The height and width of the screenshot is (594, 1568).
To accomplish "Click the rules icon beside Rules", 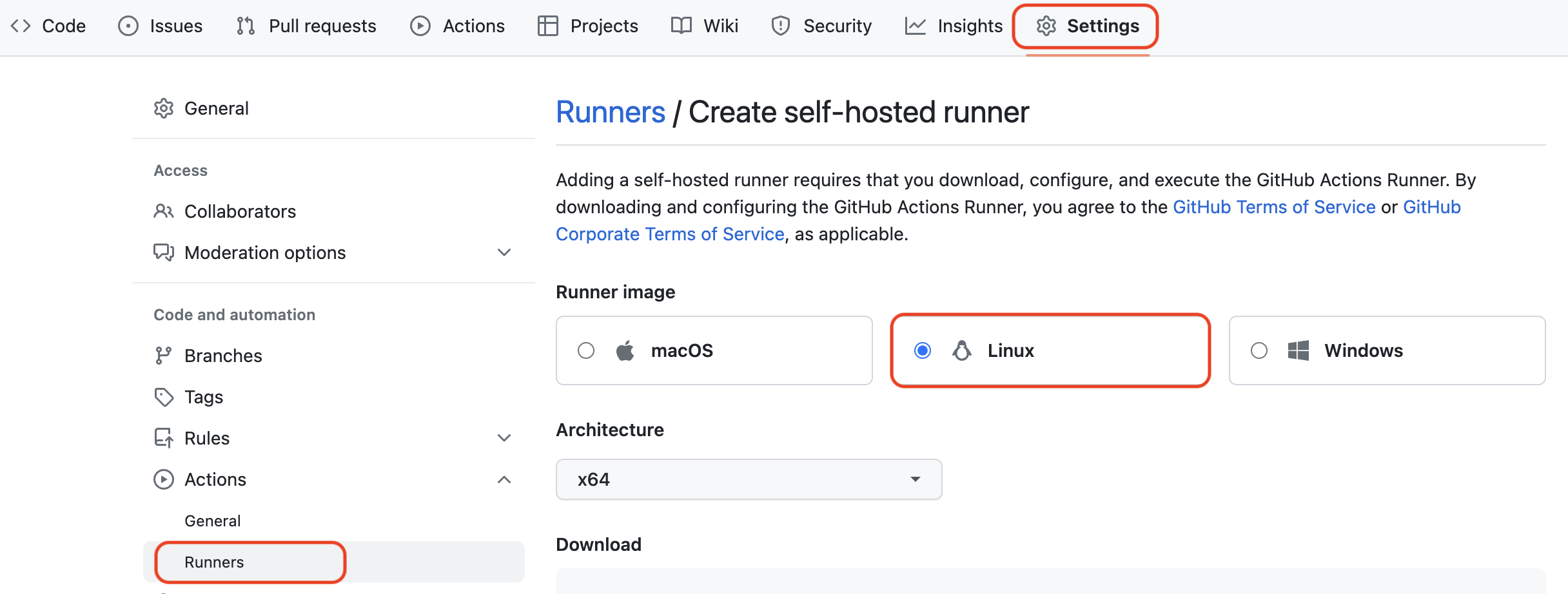I will coord(164,438).
